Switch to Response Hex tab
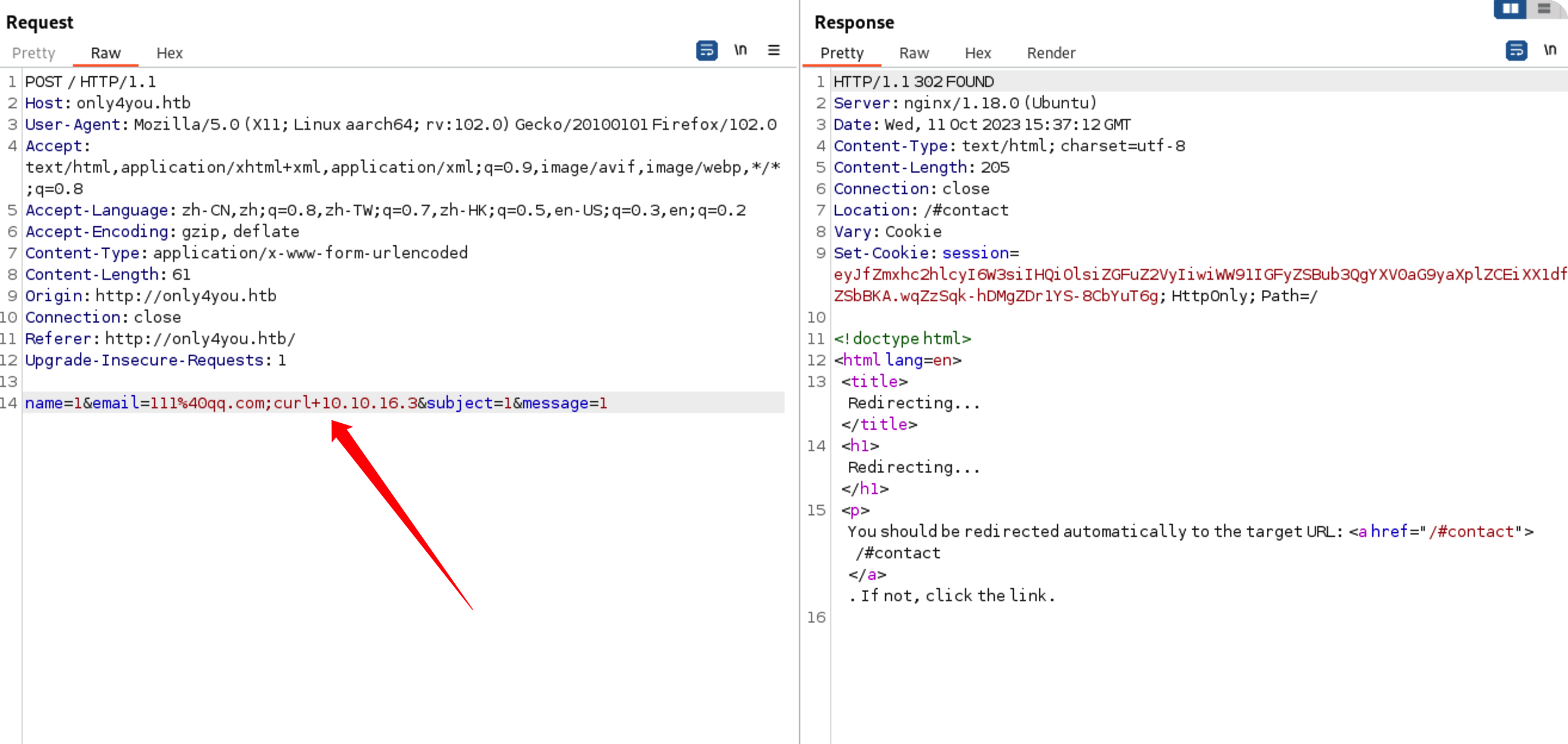 [977, 53]
